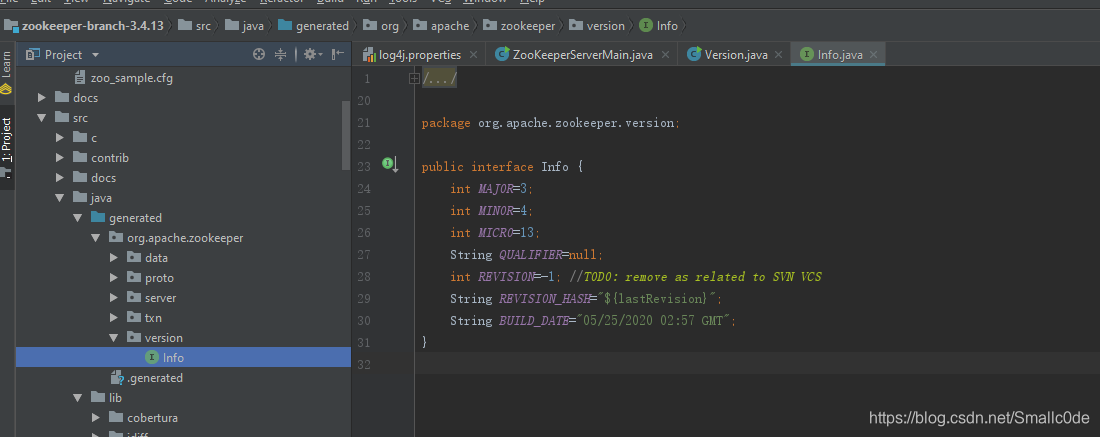Expand the data package
The width and height of the screenshot is (1100, 437).
pyautogui.click(x=114, y=257)
